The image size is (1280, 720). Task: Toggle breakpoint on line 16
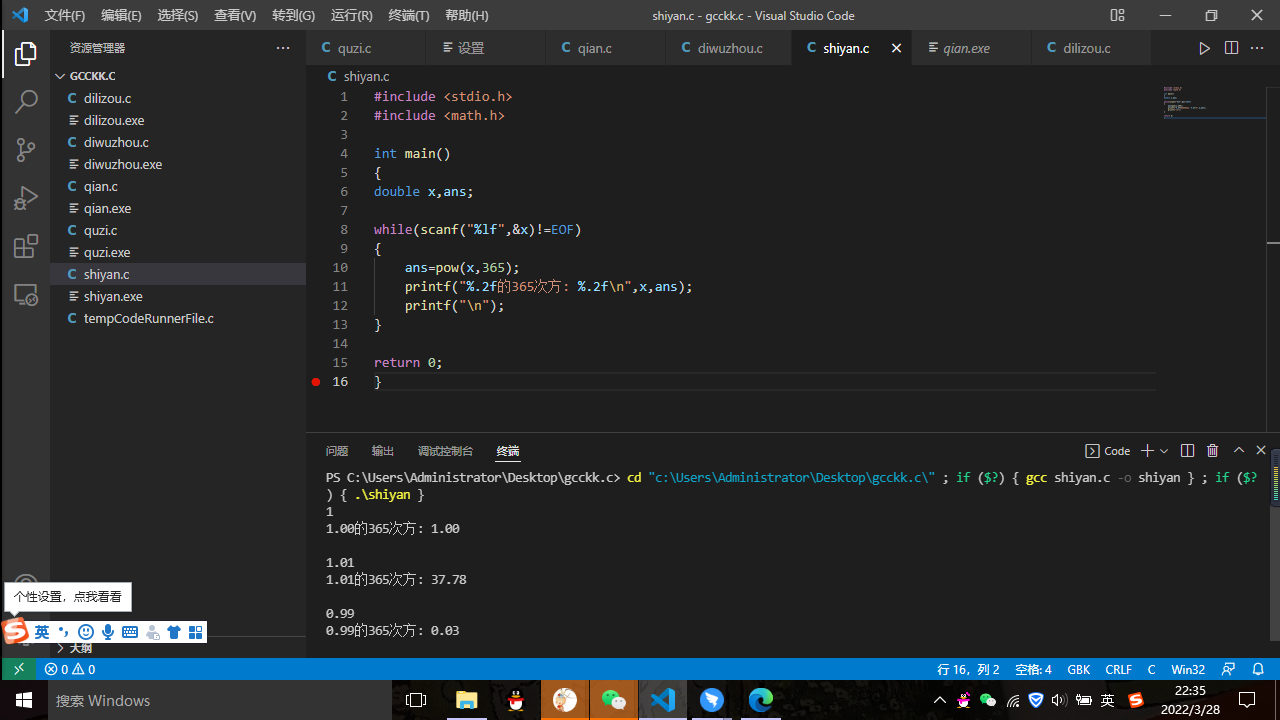[316, 382]
